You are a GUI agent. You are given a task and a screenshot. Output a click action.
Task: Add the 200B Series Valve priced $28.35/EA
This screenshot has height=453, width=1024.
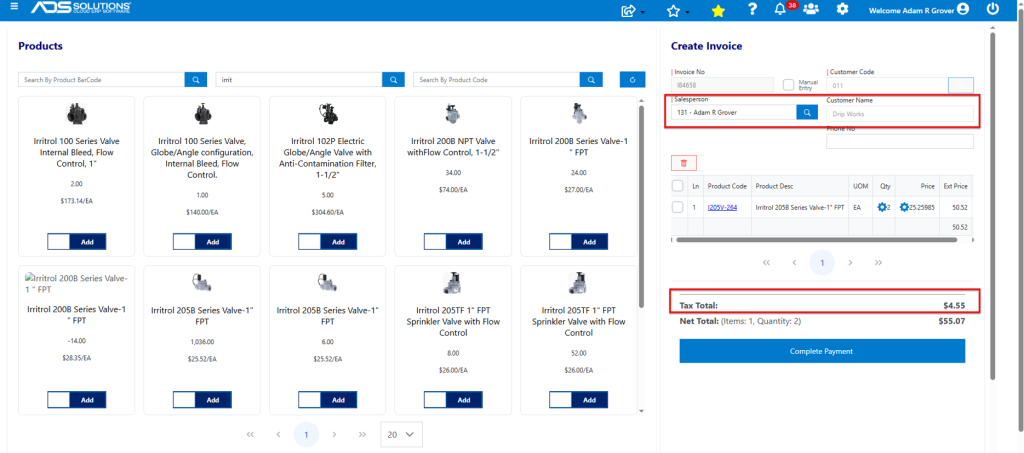(x=88, y=399)
